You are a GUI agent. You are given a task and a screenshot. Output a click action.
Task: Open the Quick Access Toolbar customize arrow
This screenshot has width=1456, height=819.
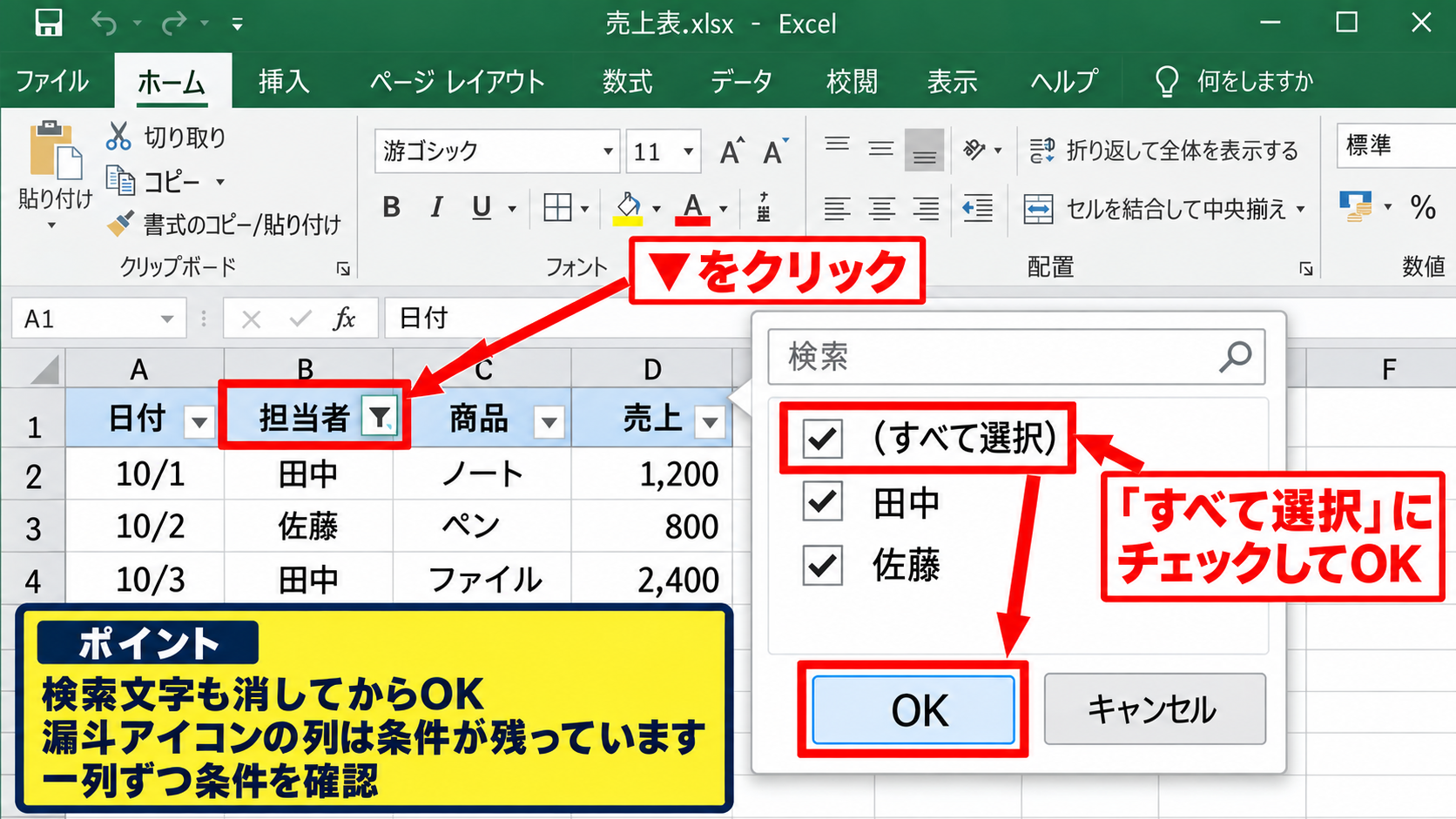[237, 24]
